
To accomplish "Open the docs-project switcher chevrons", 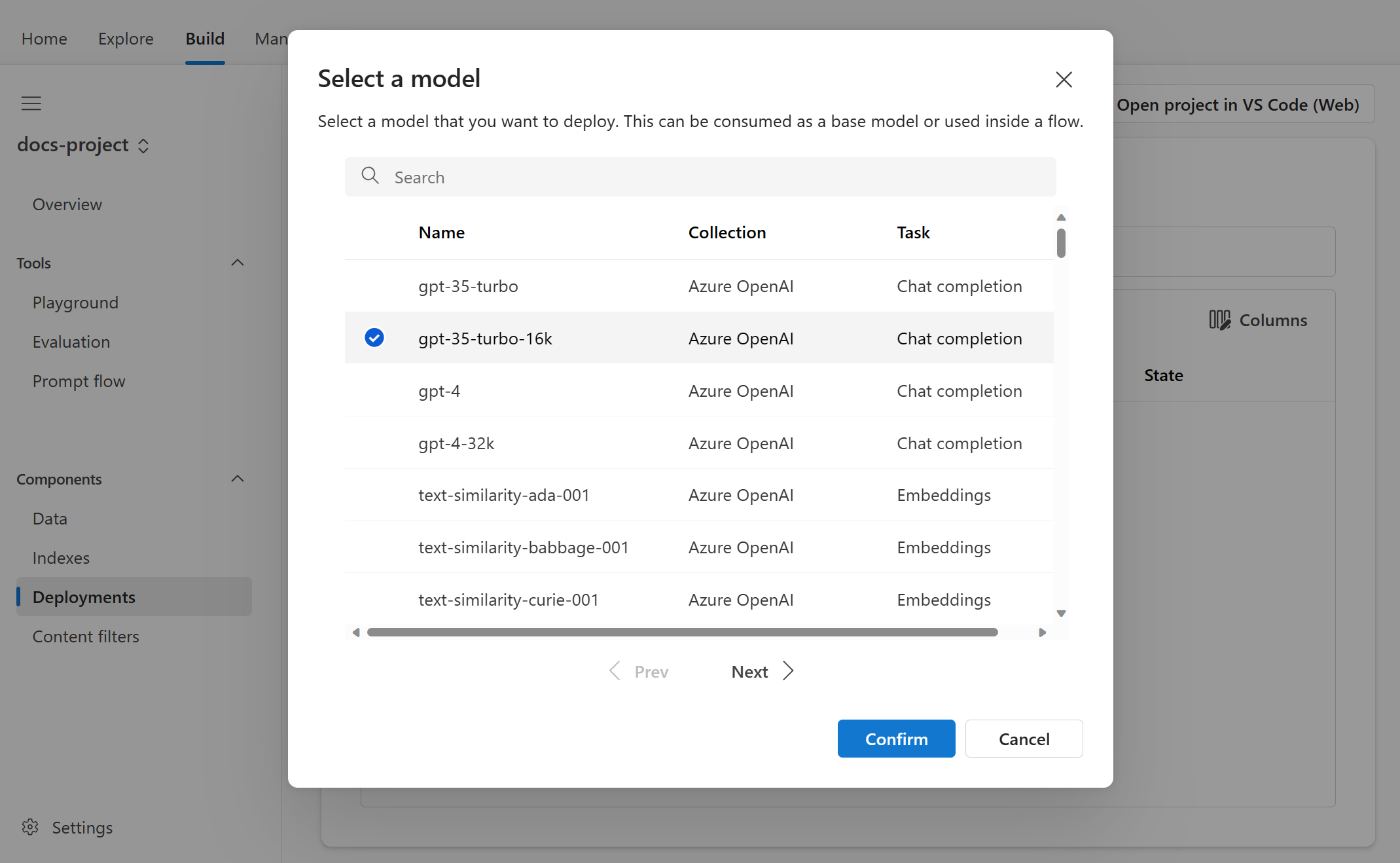I will pos(143,146).
